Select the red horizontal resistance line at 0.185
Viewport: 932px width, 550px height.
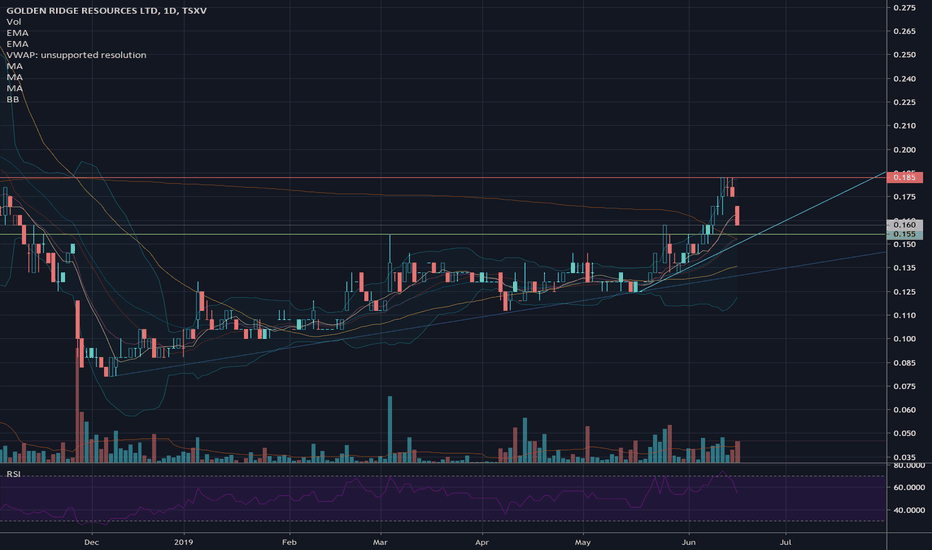tap(443, 178)
